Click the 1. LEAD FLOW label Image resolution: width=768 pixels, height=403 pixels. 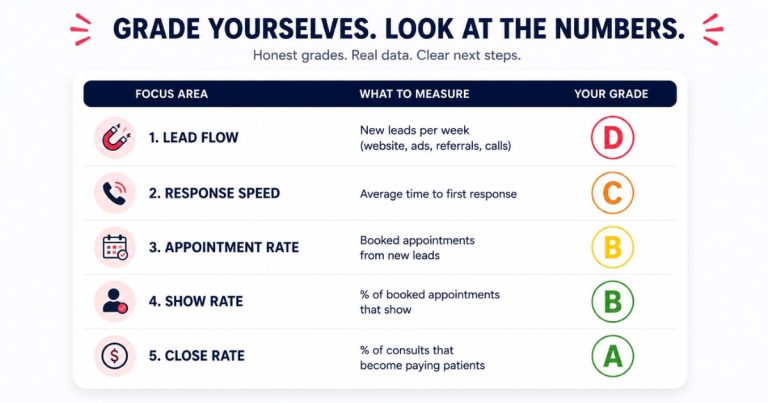pyautogui.click(x=193, y=138)
